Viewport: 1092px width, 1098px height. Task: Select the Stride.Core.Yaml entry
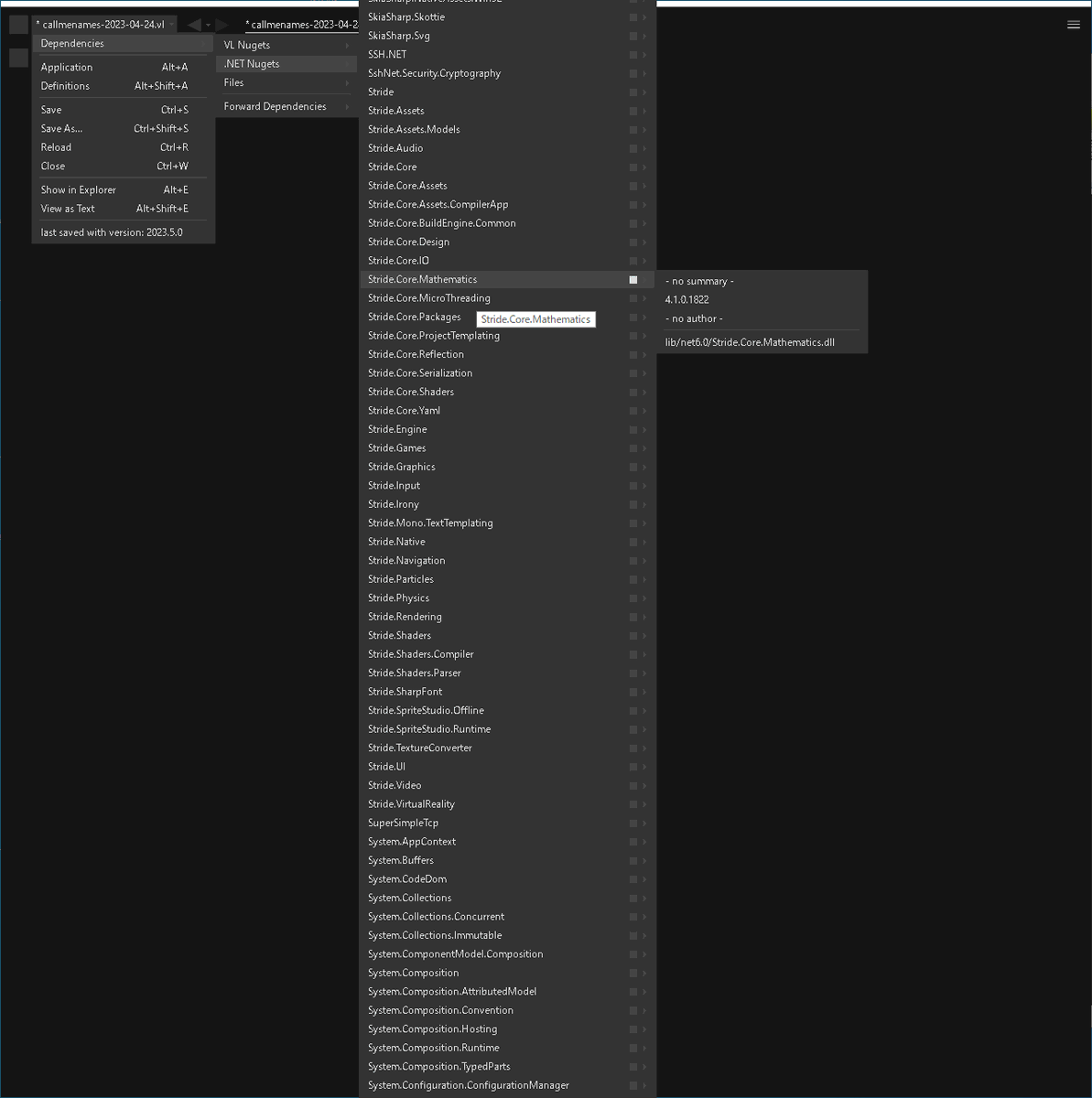(x=508, y=411)
